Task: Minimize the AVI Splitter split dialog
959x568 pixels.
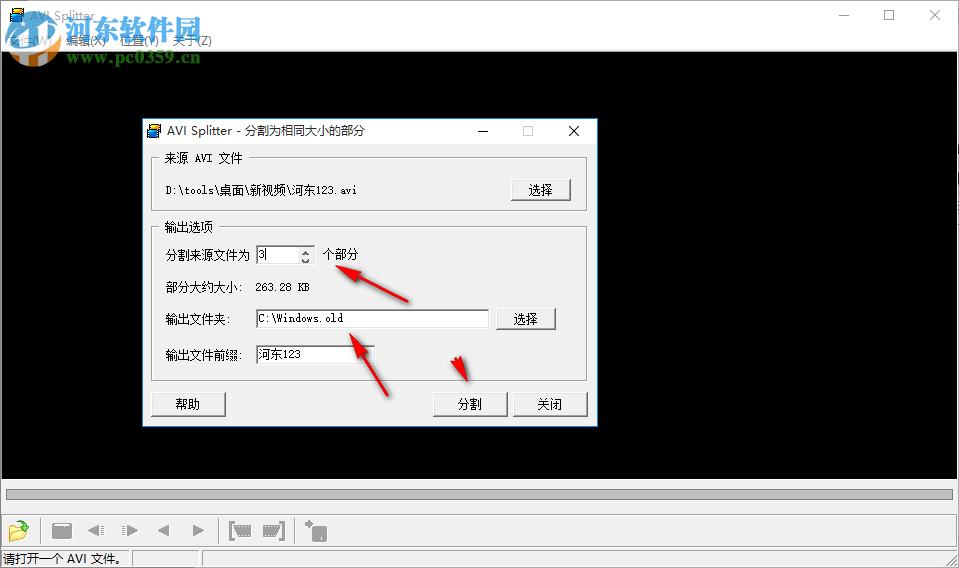Action: click(x=483, y=131)
